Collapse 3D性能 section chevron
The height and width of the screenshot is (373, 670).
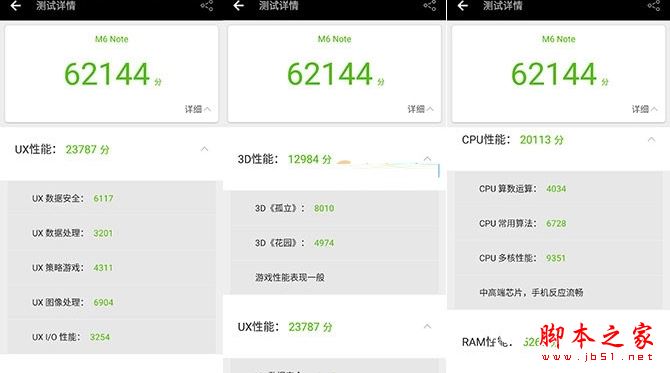pyautogui.click(x=427, y=159)
